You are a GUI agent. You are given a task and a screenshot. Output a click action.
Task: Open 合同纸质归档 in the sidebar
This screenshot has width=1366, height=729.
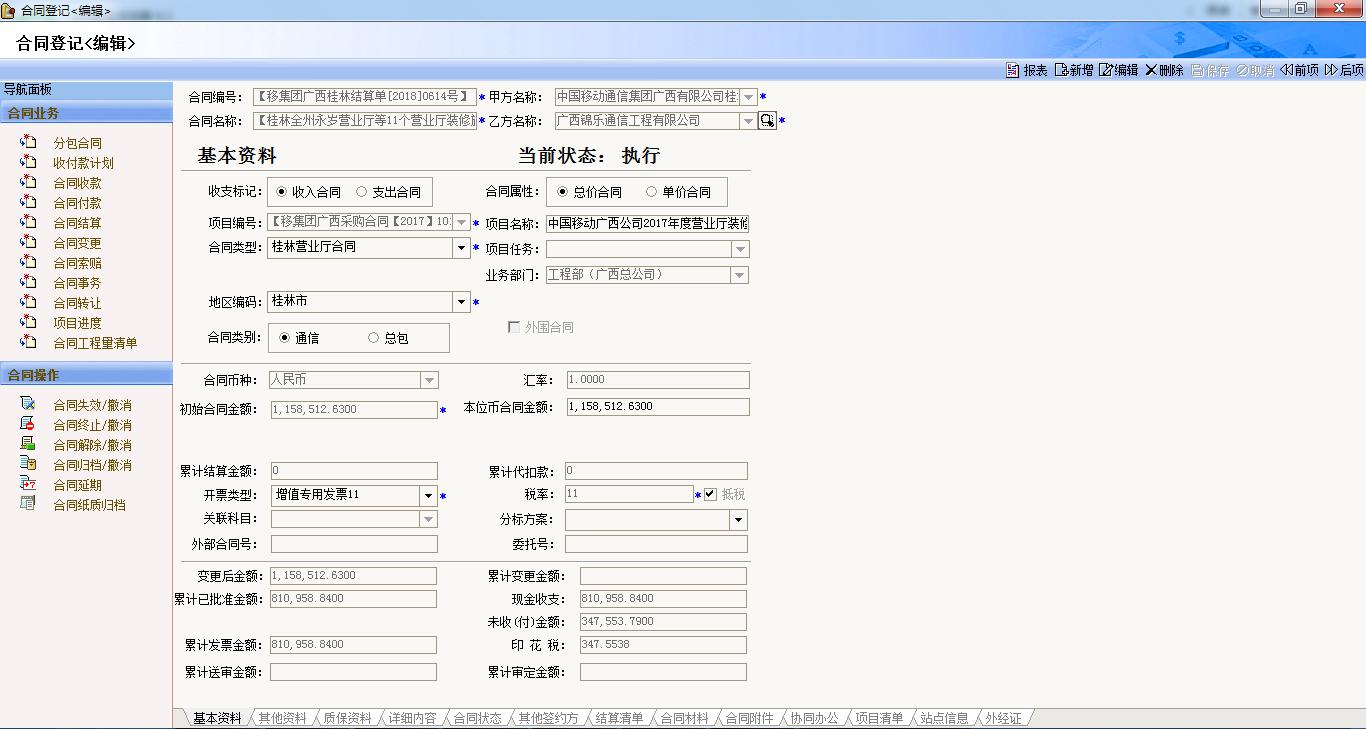tap(89, 505)
